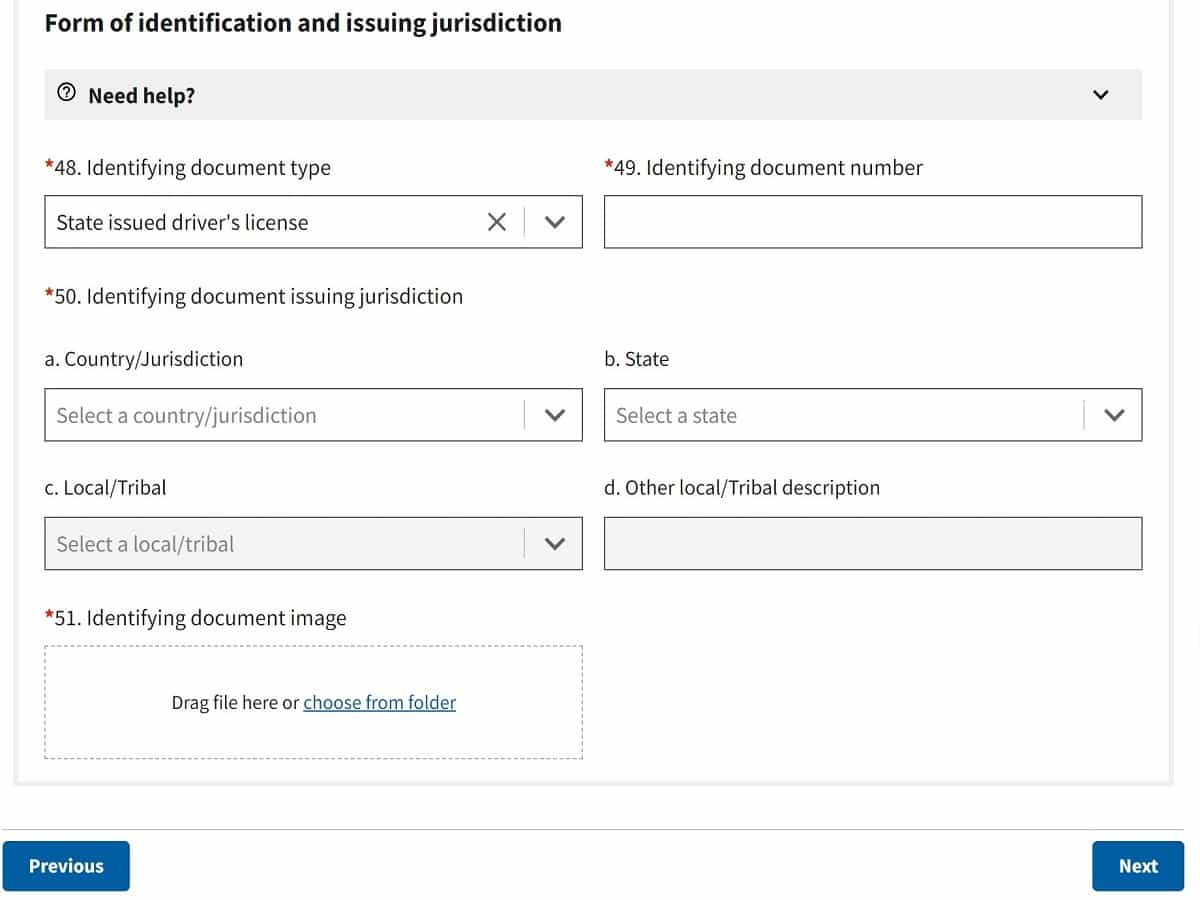The image size is (1200, 900).
Task: Clear the State issued driver's license selection
Action: click(x=496, y=222)
